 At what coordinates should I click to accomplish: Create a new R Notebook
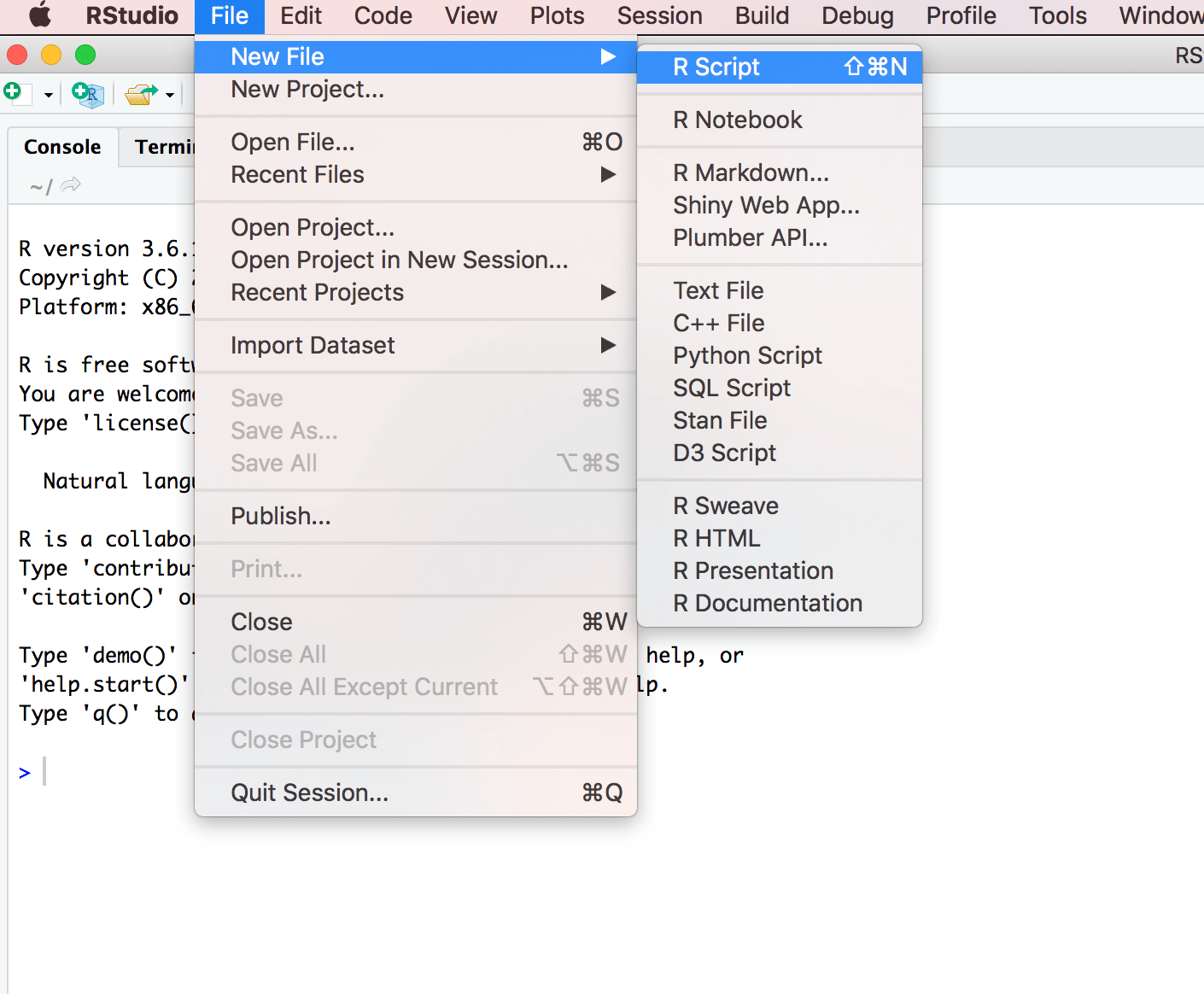pyautogui.click(x=737, y=120)
